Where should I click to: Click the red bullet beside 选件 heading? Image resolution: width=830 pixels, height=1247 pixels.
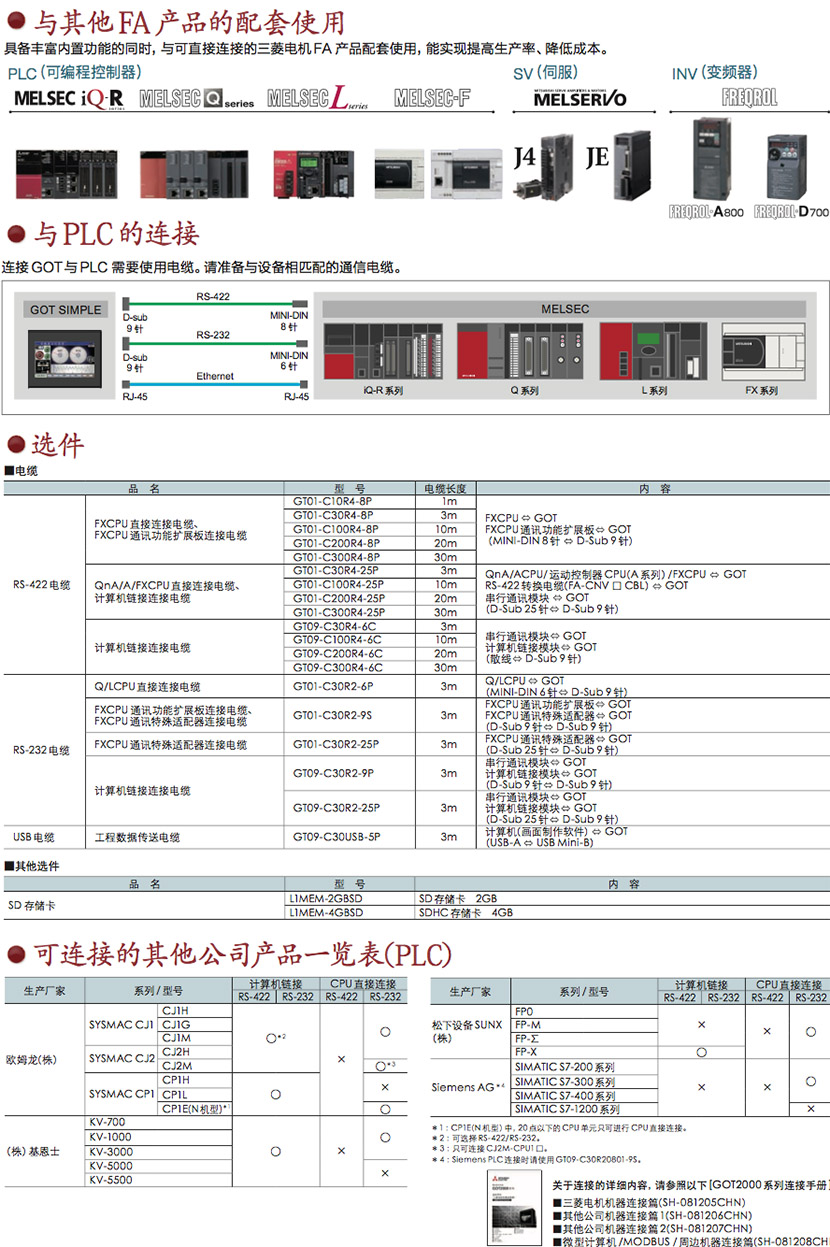[15, 445]
